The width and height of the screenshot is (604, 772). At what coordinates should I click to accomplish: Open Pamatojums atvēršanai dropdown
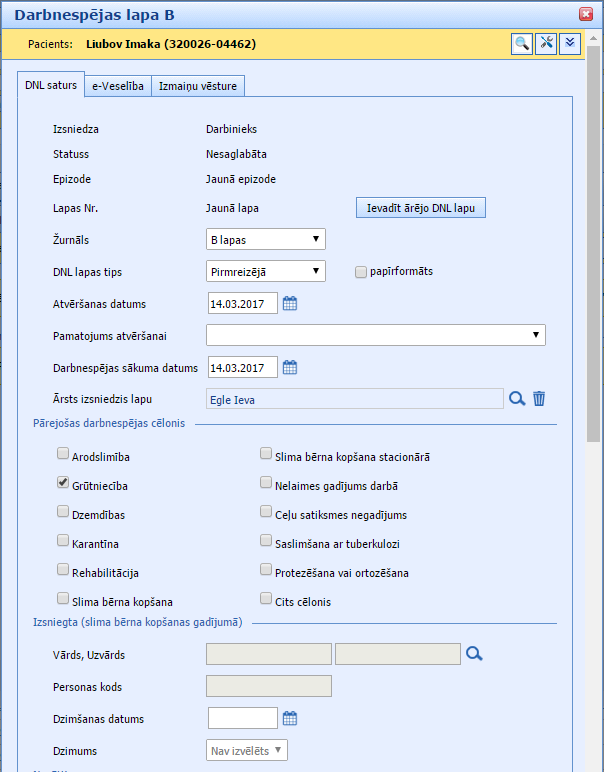[x=375, y=335]
